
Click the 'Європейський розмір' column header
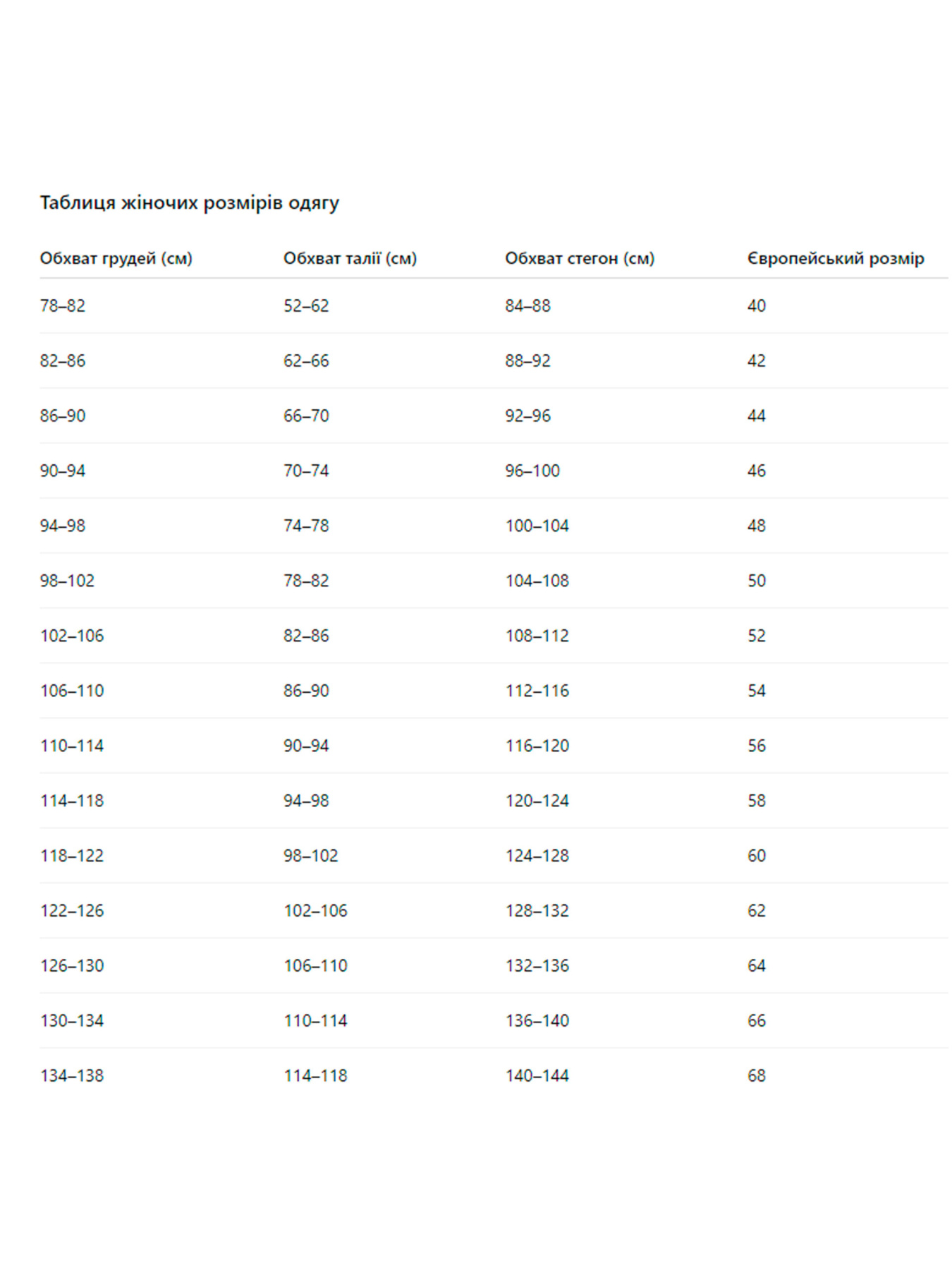pos(835,258)
